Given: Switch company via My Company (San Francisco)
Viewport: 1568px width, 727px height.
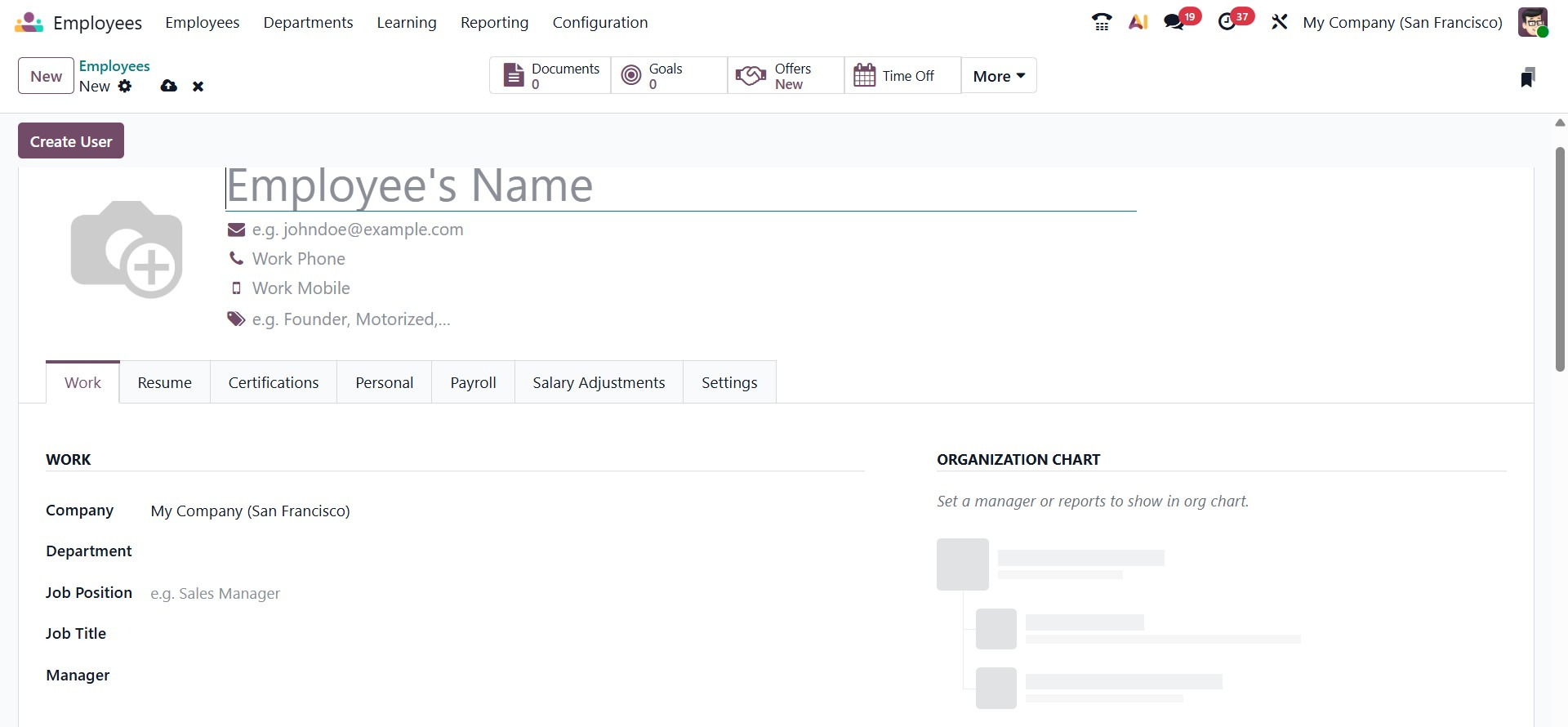Looking at the screenshot, I should pyautogui.click(x=1402, y=23).
